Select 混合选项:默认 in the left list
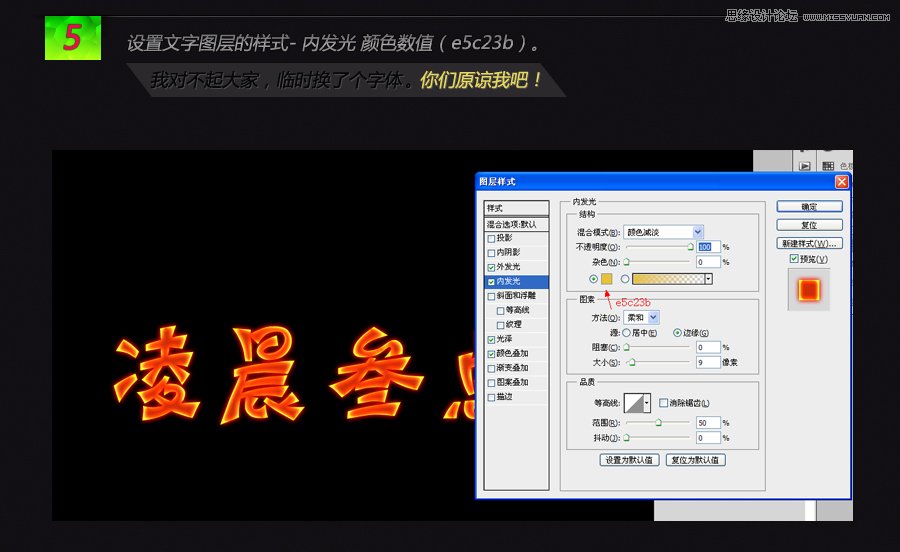900x552 pixels. (517, 224)
